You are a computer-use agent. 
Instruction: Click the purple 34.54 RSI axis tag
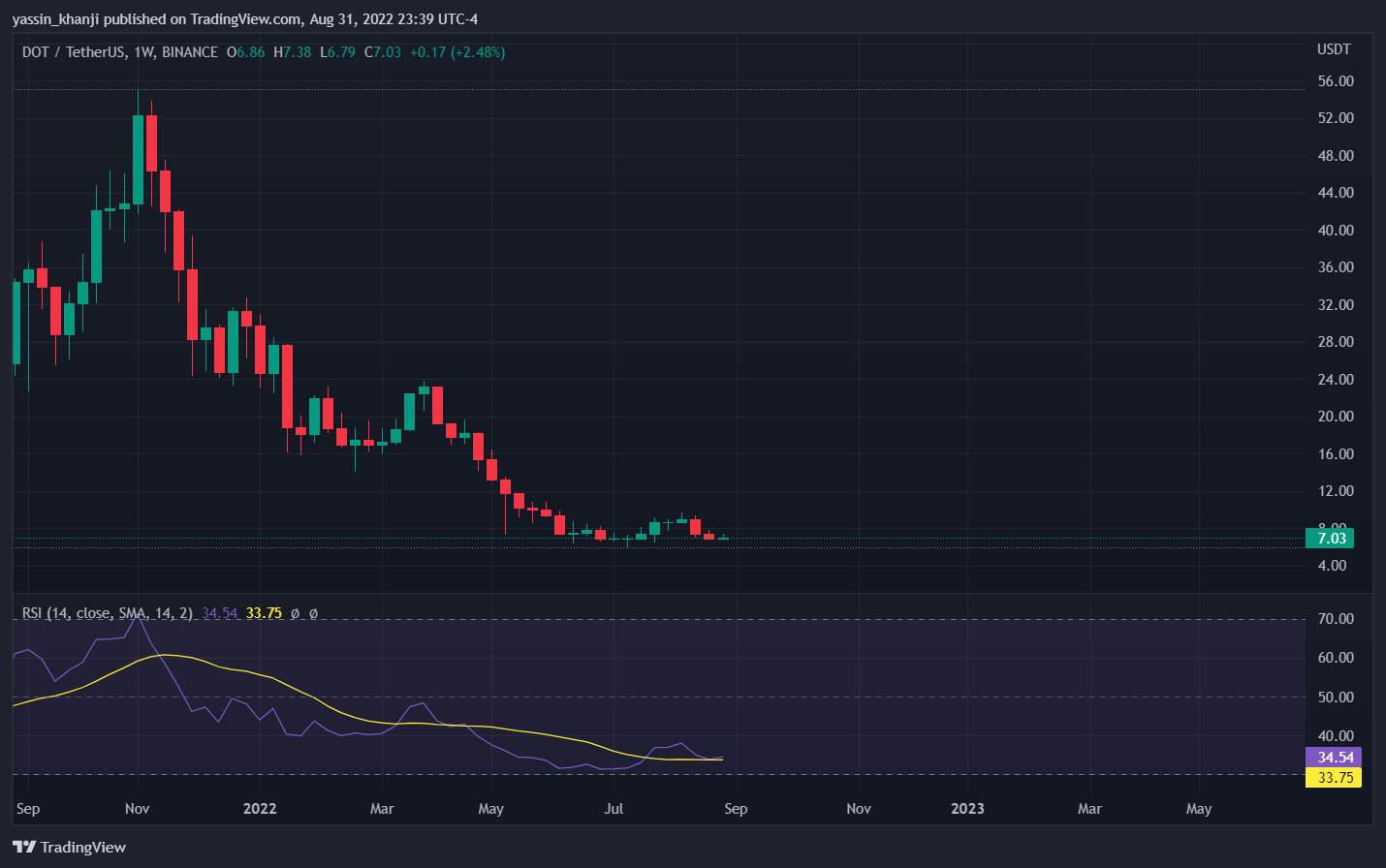tap(1334, 758)
